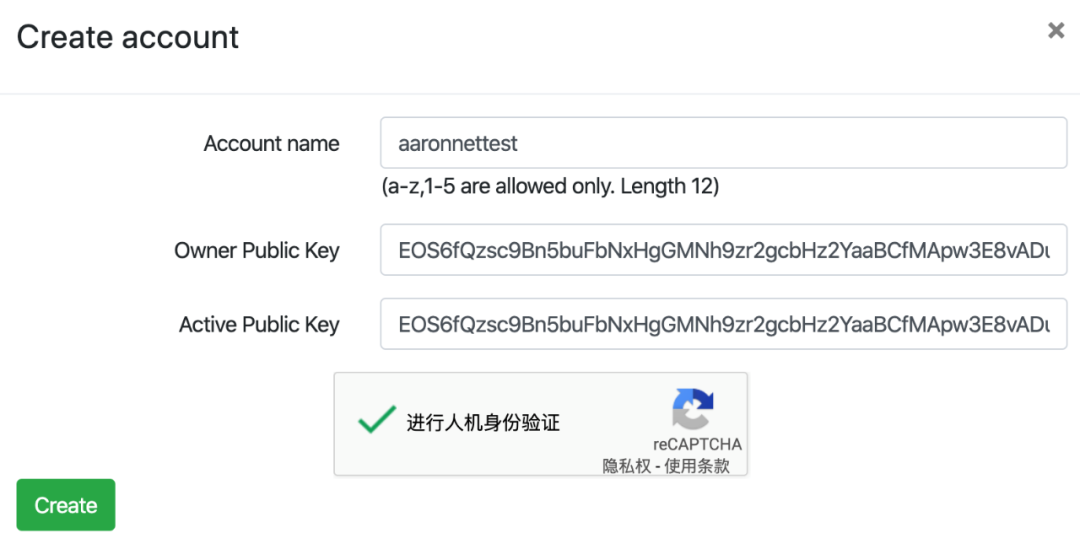
Task: Click the Account name label
Action: point(271,144)
